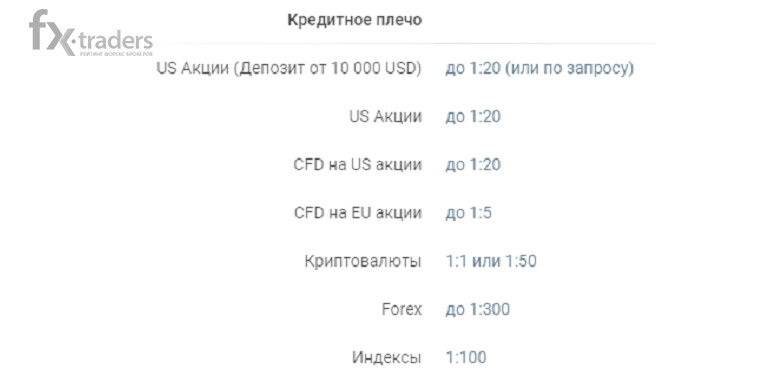Screen dimensions: 780x382
Task: Open the до 1:20 value beside US Акции
Action: pyautogui.click(x=473, y=116)
